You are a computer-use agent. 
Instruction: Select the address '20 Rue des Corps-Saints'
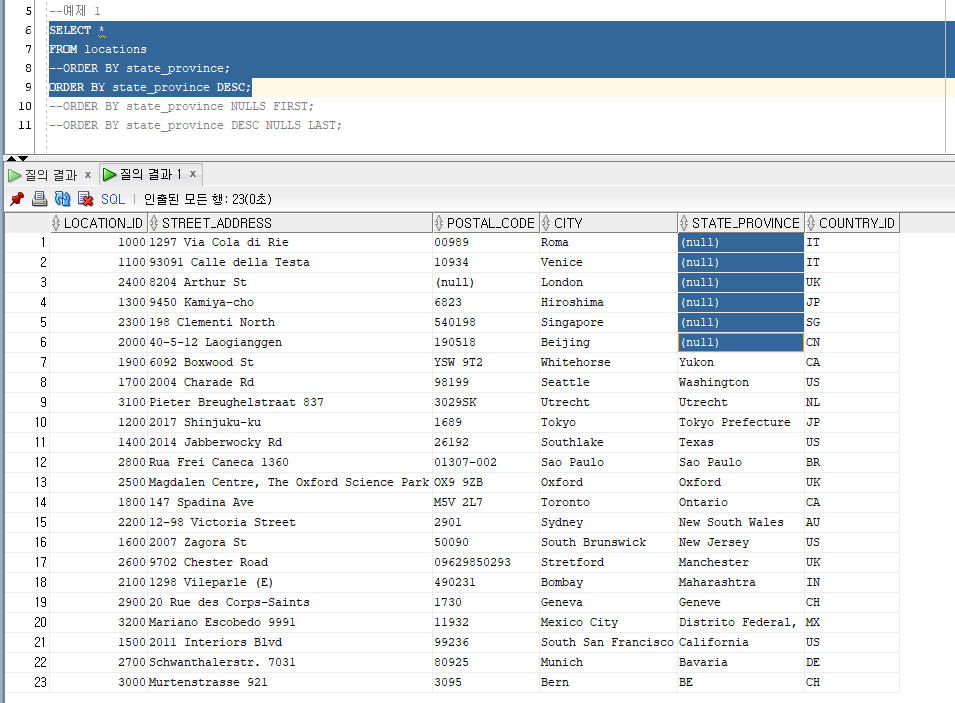pos(290,602)
